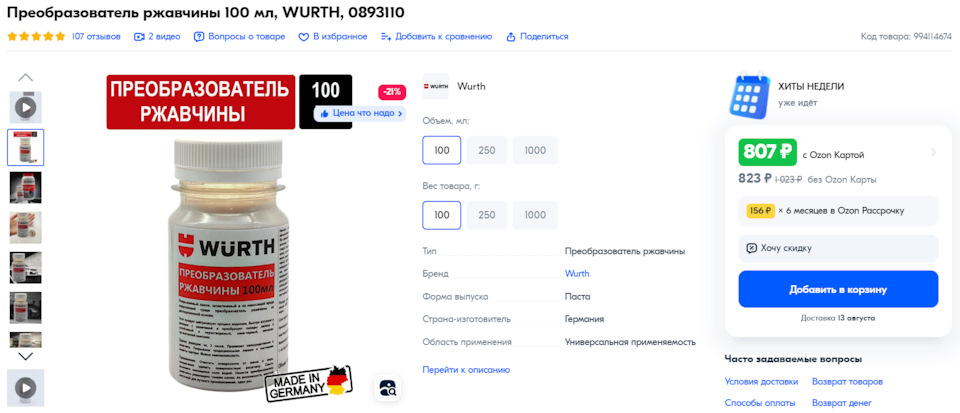Click Добавить в корзину button
The width and height of the screenshot is (960, 413).
838,289
